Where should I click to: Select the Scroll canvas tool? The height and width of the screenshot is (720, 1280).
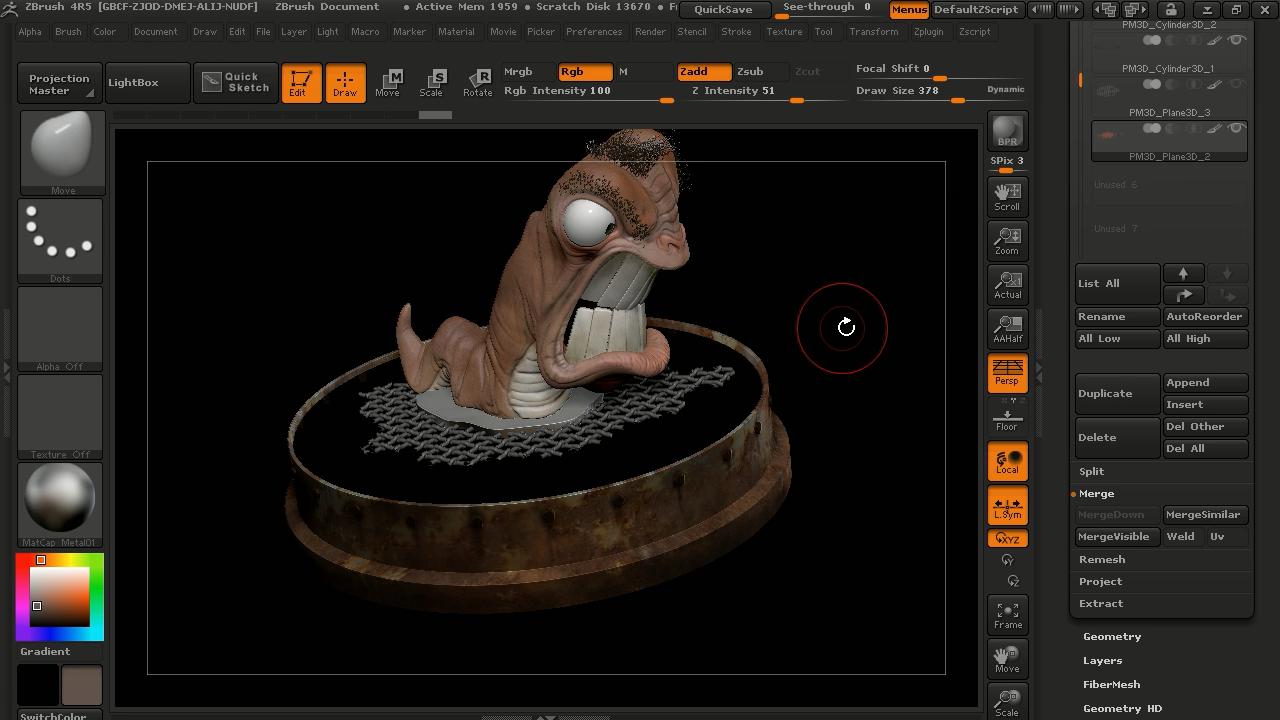pos(1007,196)
